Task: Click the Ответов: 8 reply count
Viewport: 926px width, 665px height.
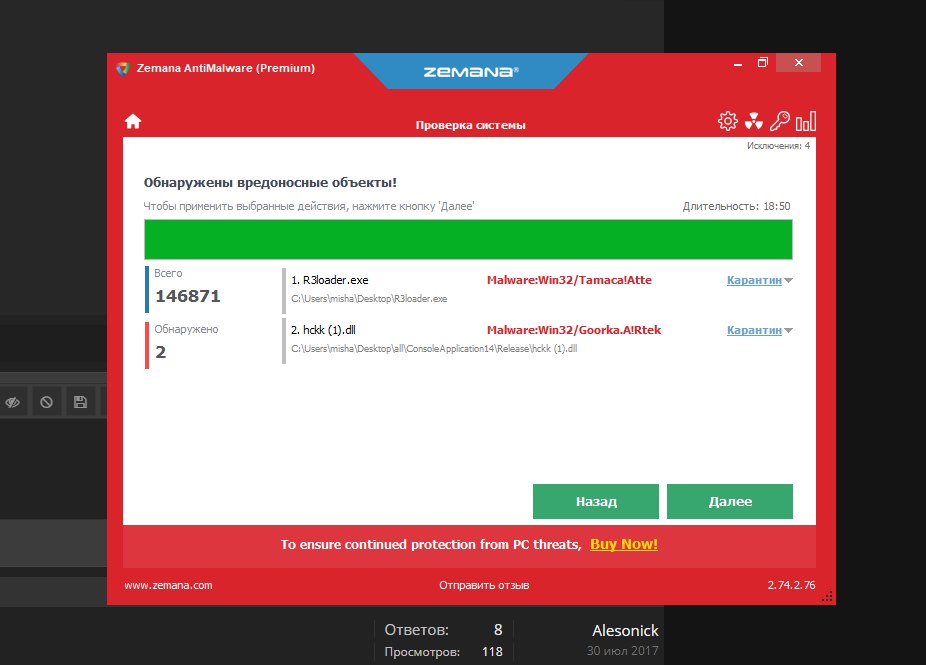Action: (444, 630)
